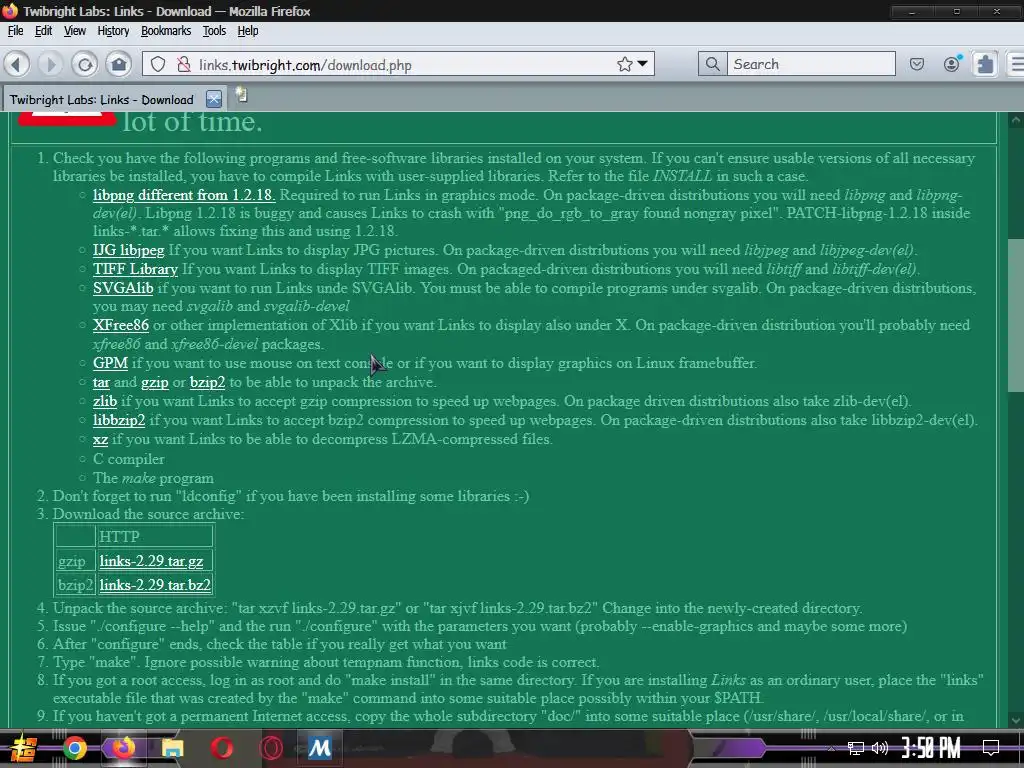Open the hamburger application menu
The image size is (1024, 768).
(x=1017, y=64)
